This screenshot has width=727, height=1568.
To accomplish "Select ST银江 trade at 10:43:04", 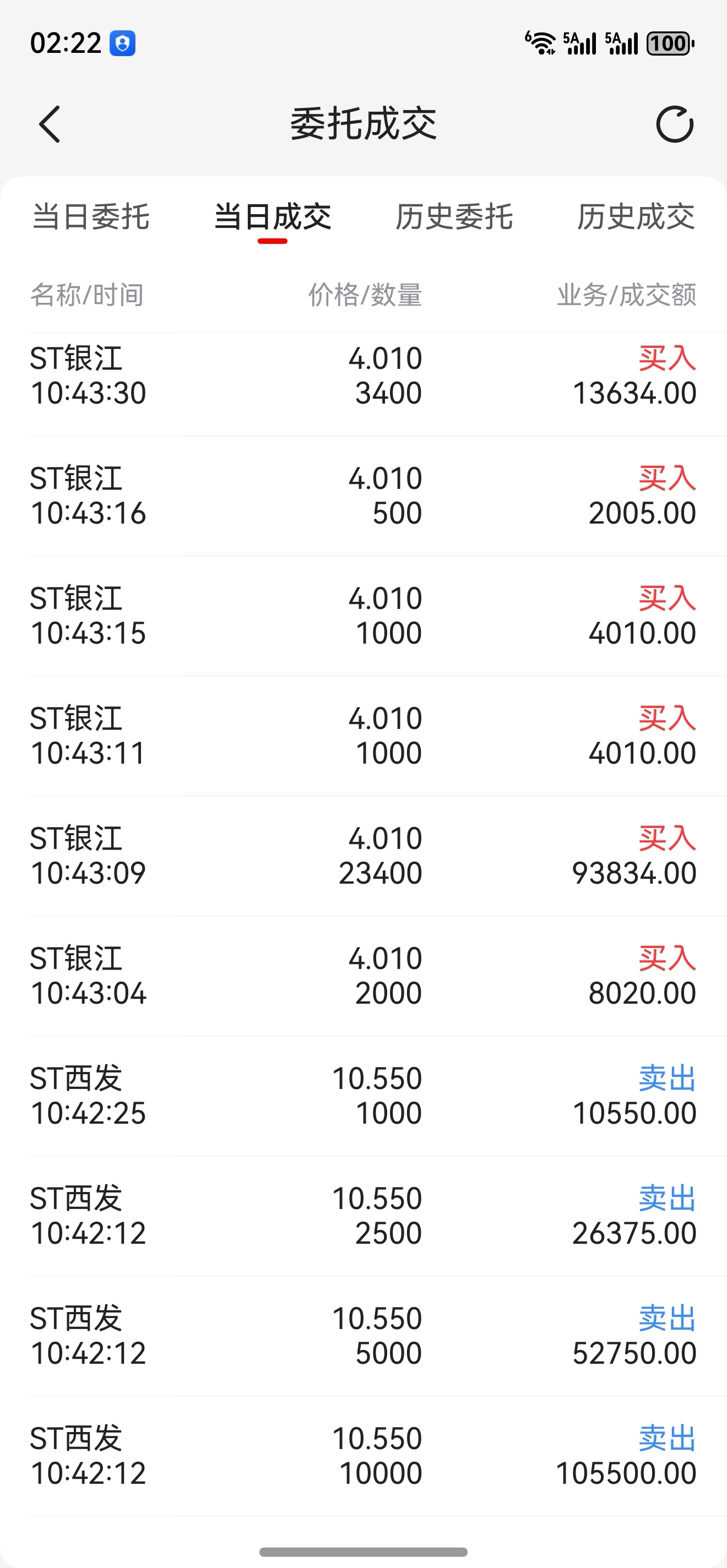I will pos(363,975).
